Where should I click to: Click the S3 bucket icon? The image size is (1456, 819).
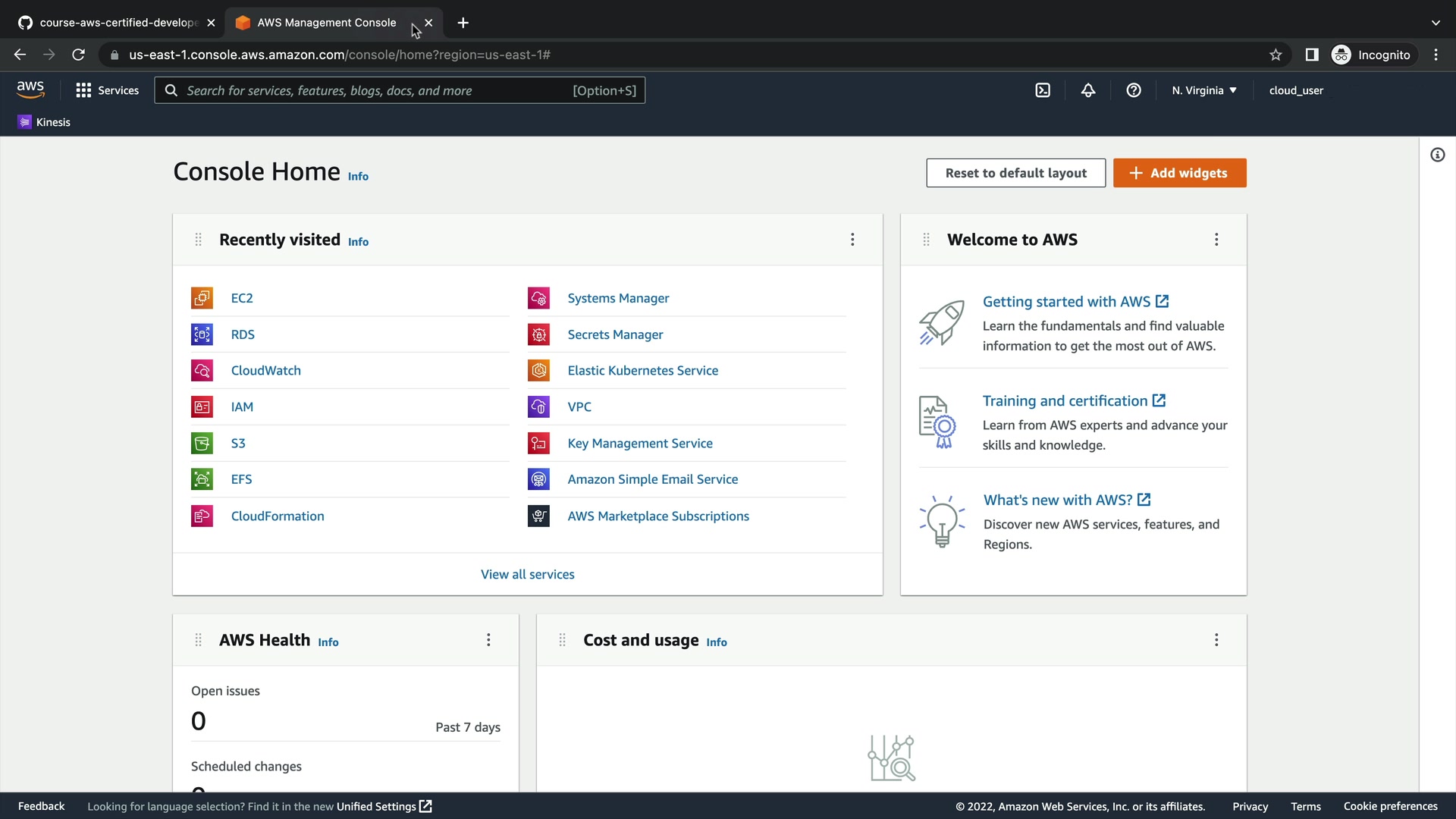(x=202, y=443)
